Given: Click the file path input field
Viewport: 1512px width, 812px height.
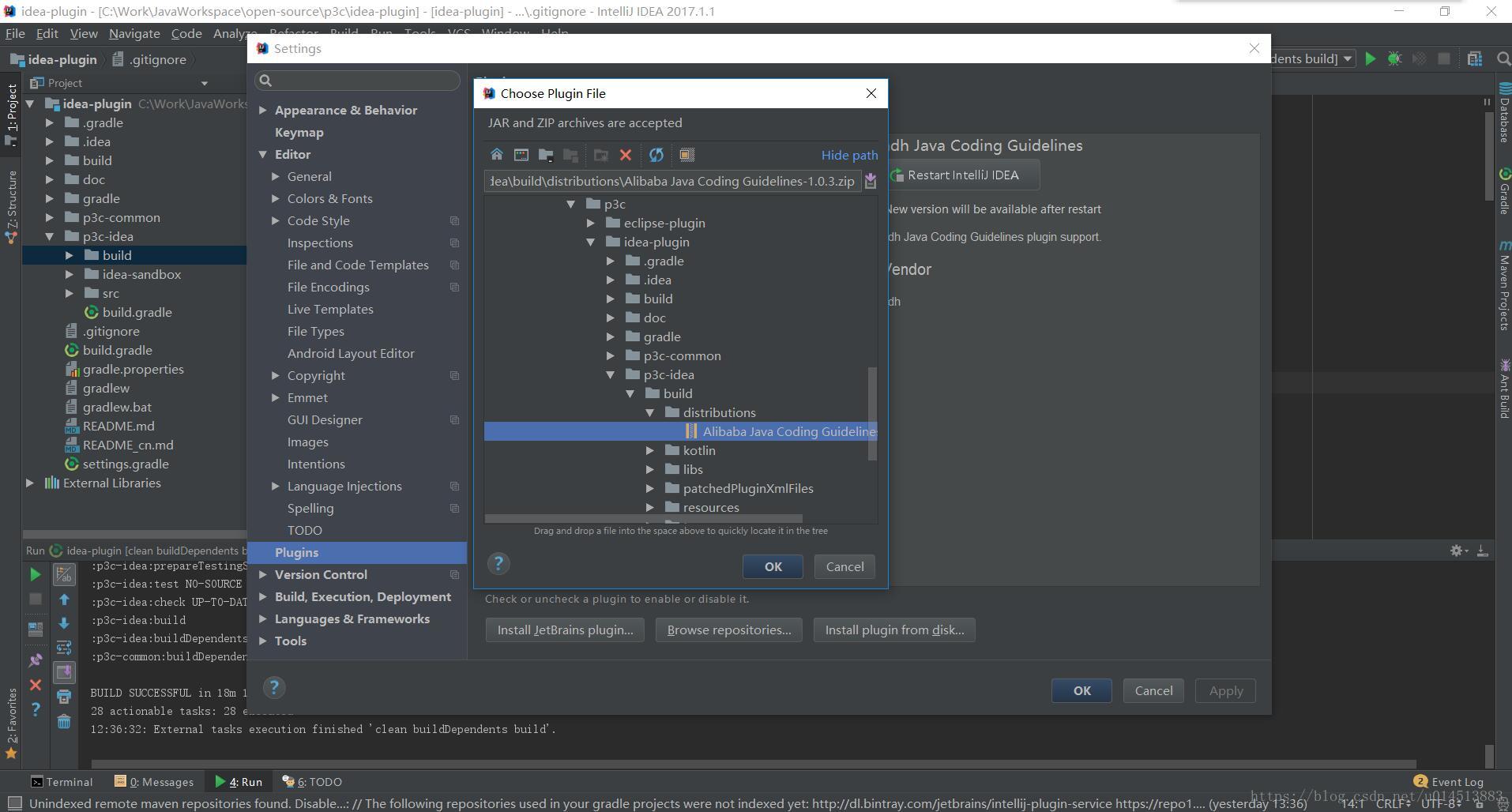Looking at the screenshot, I should 673,181.
